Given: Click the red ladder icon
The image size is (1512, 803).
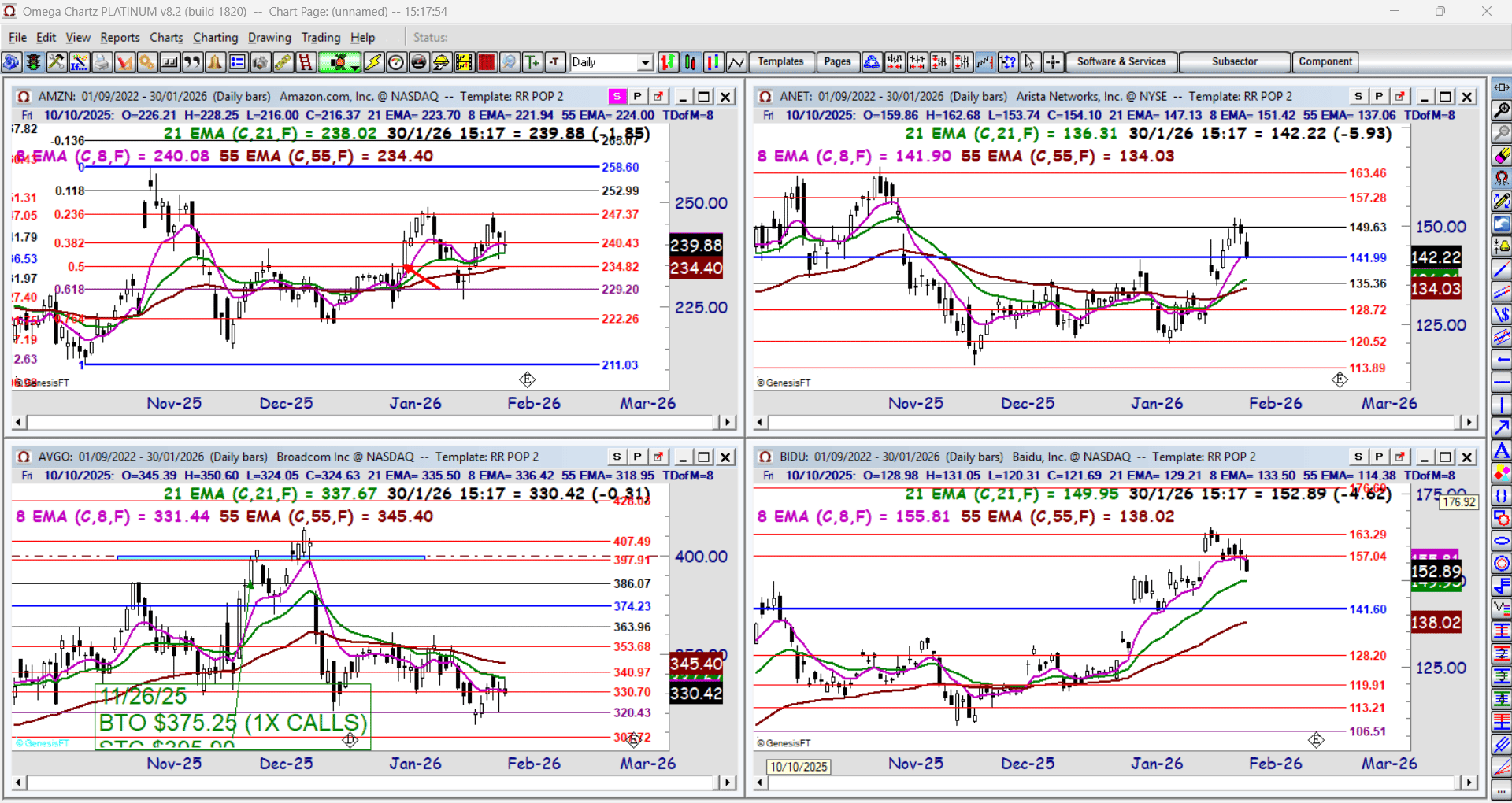Looking at the screenshot, I should point(306,62).
